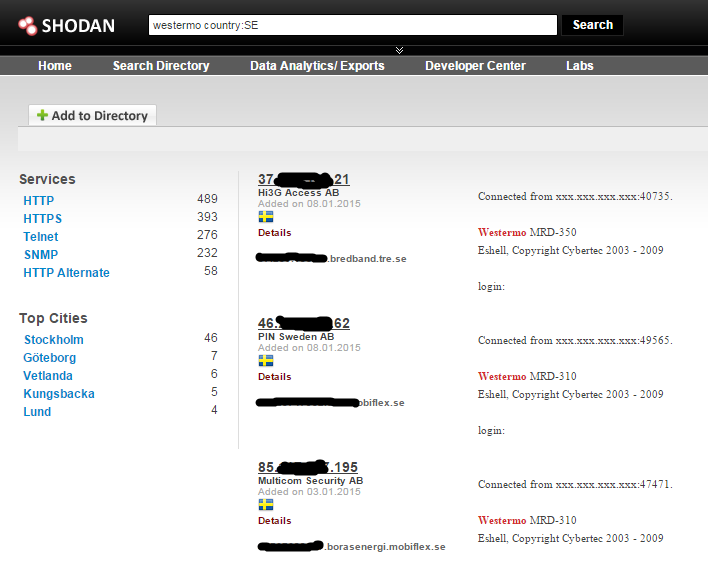This screenshot has width=708, height=561.
Task: Open Details for Hi3G Access AB result
Action: [x=275, y=233]
